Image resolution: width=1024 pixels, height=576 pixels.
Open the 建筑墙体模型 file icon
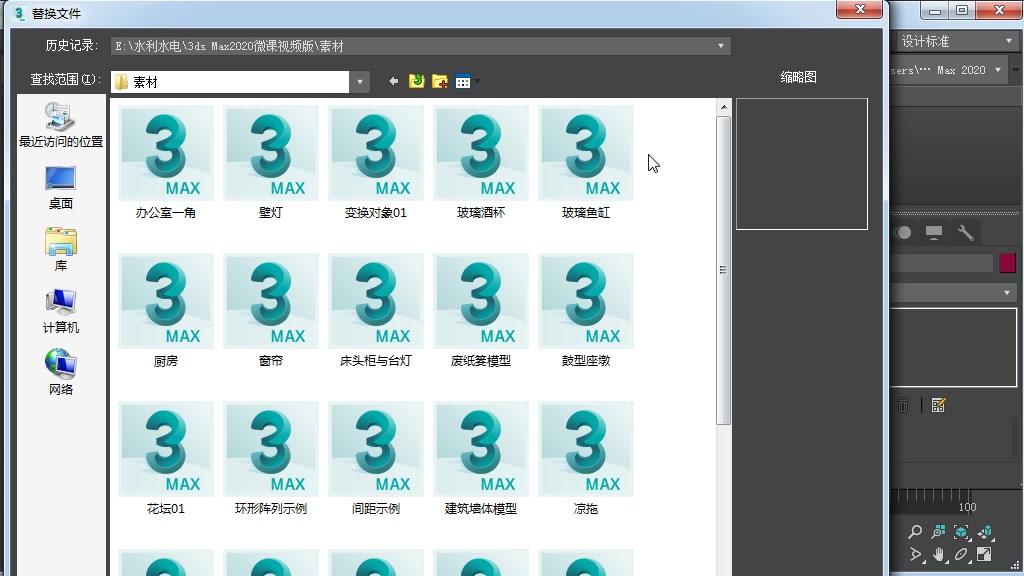point(480,449)
